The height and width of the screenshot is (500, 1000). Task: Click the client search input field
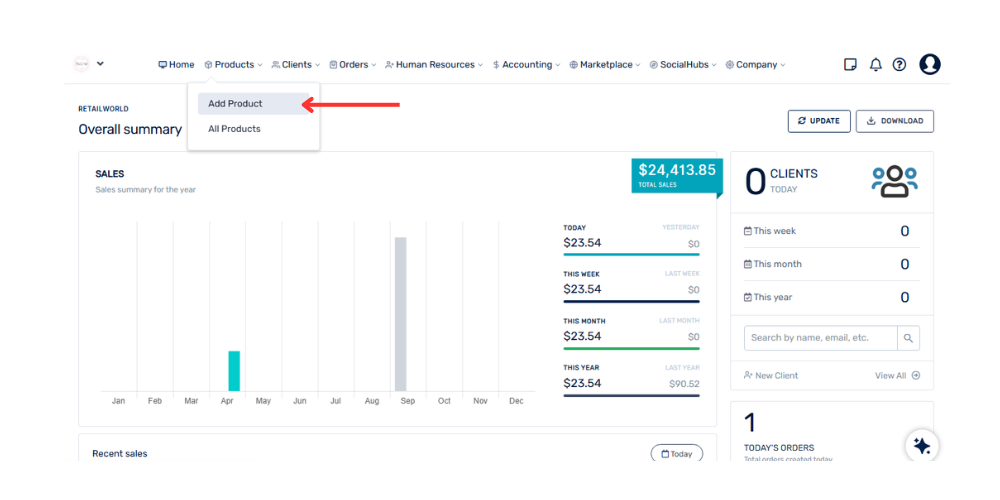(x=820, y=338)
